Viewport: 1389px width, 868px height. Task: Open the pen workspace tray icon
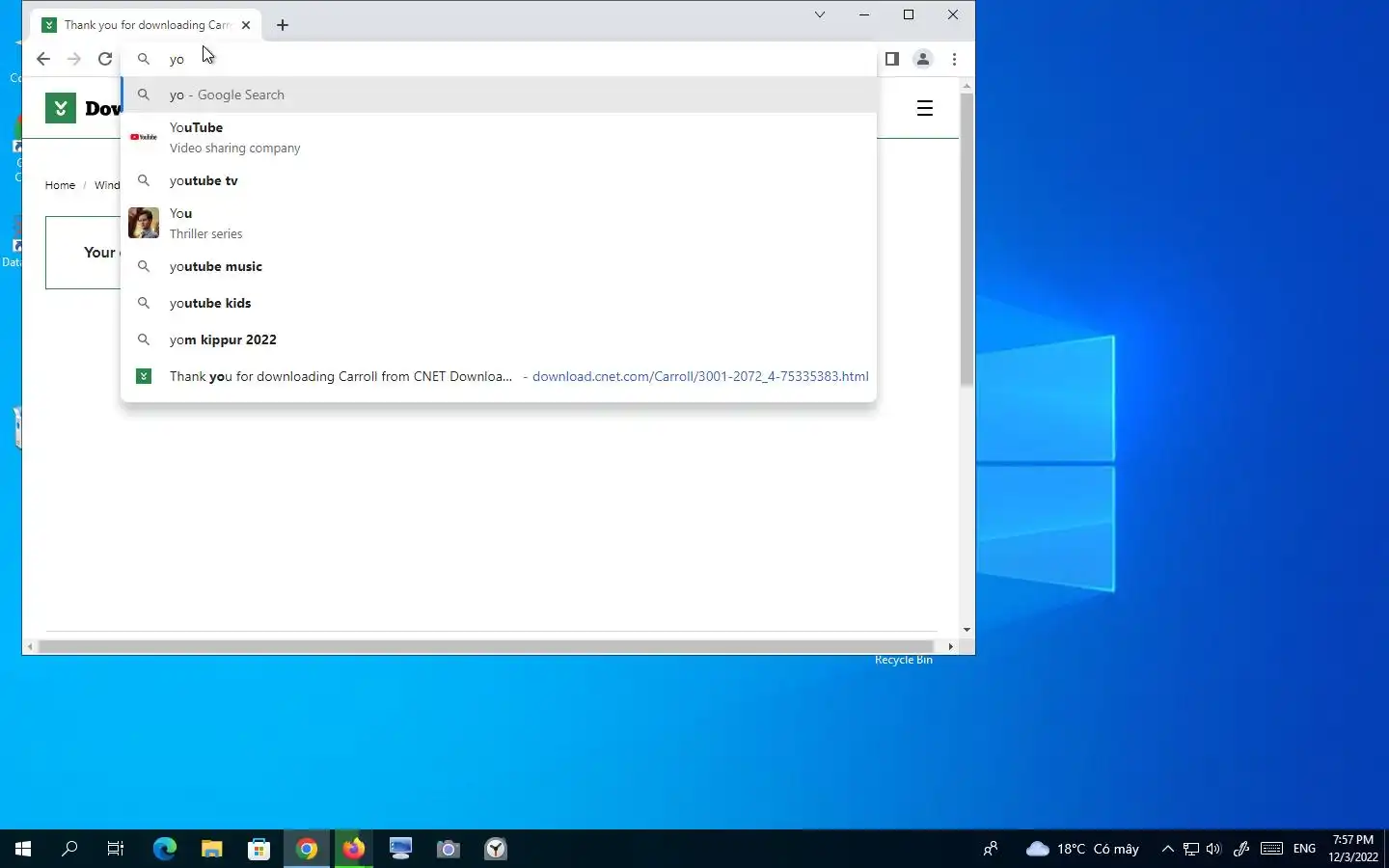pos(1241,849)
